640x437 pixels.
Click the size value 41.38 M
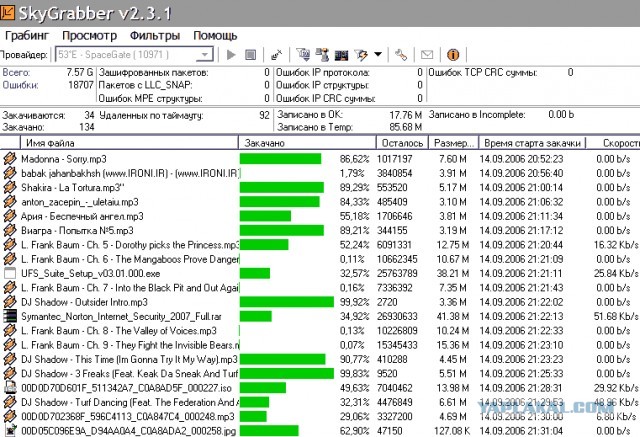(x=453, y=316)
